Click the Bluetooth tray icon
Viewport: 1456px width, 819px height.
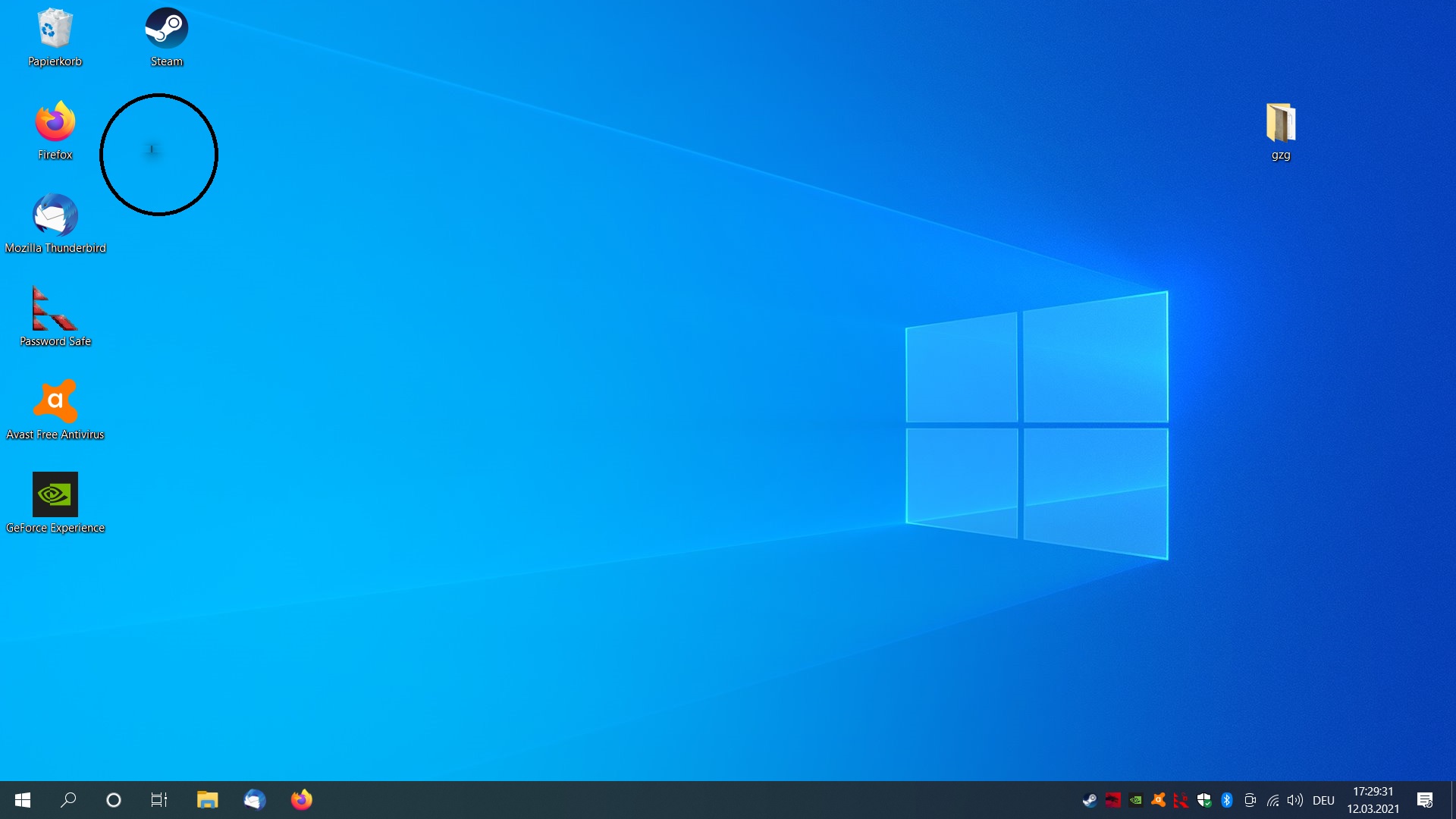coord(1227,800)
